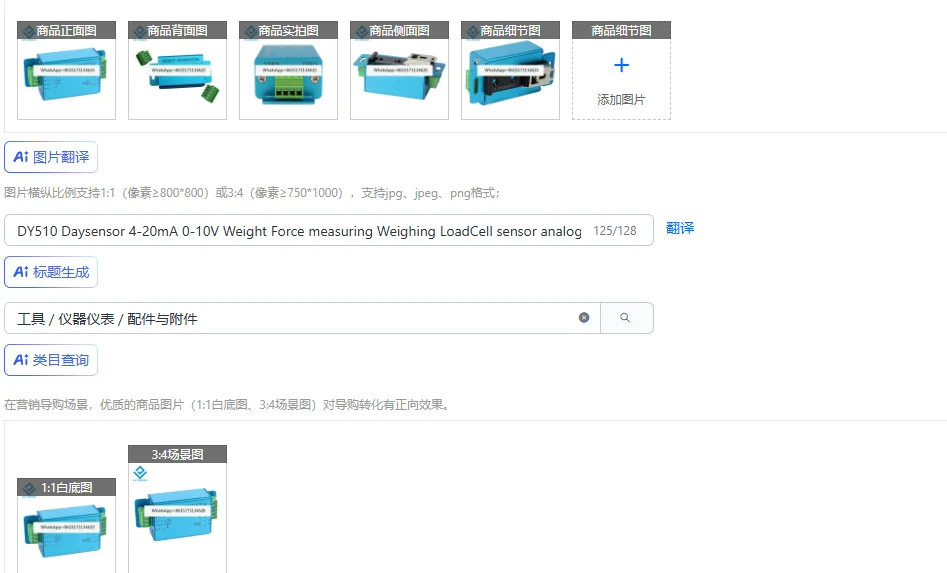Click the 125/128 character counter text
Screen dimensions: 947x573
(615, 231)
